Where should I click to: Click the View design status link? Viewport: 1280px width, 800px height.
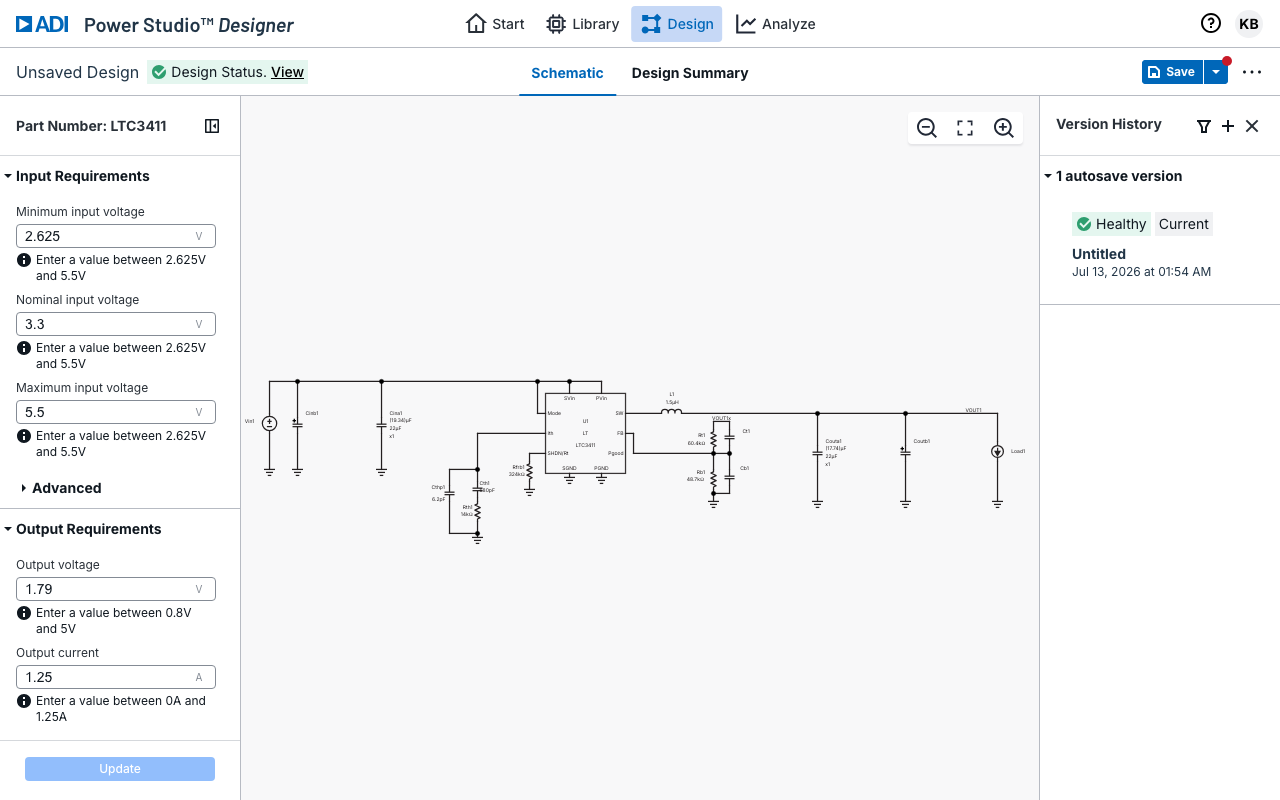[x=287, y=72]
